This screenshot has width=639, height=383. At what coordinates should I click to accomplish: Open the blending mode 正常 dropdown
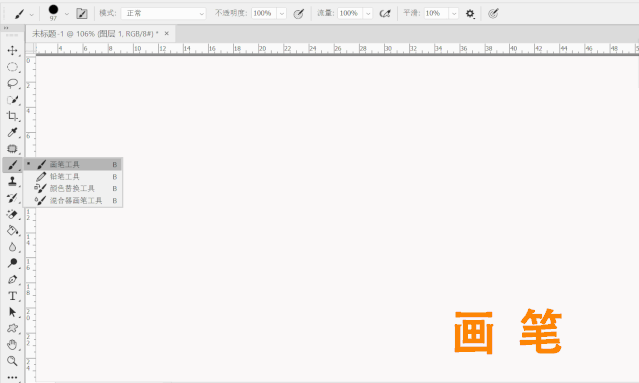click(x=163, y=13)
